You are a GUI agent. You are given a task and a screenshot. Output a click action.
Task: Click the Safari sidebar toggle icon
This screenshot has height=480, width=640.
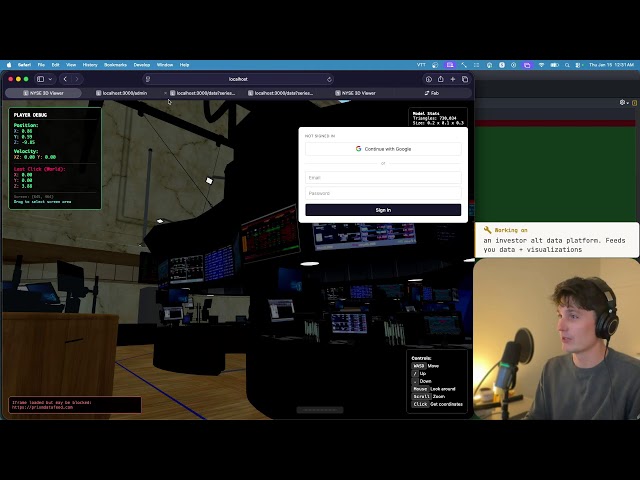click(40, 79)
